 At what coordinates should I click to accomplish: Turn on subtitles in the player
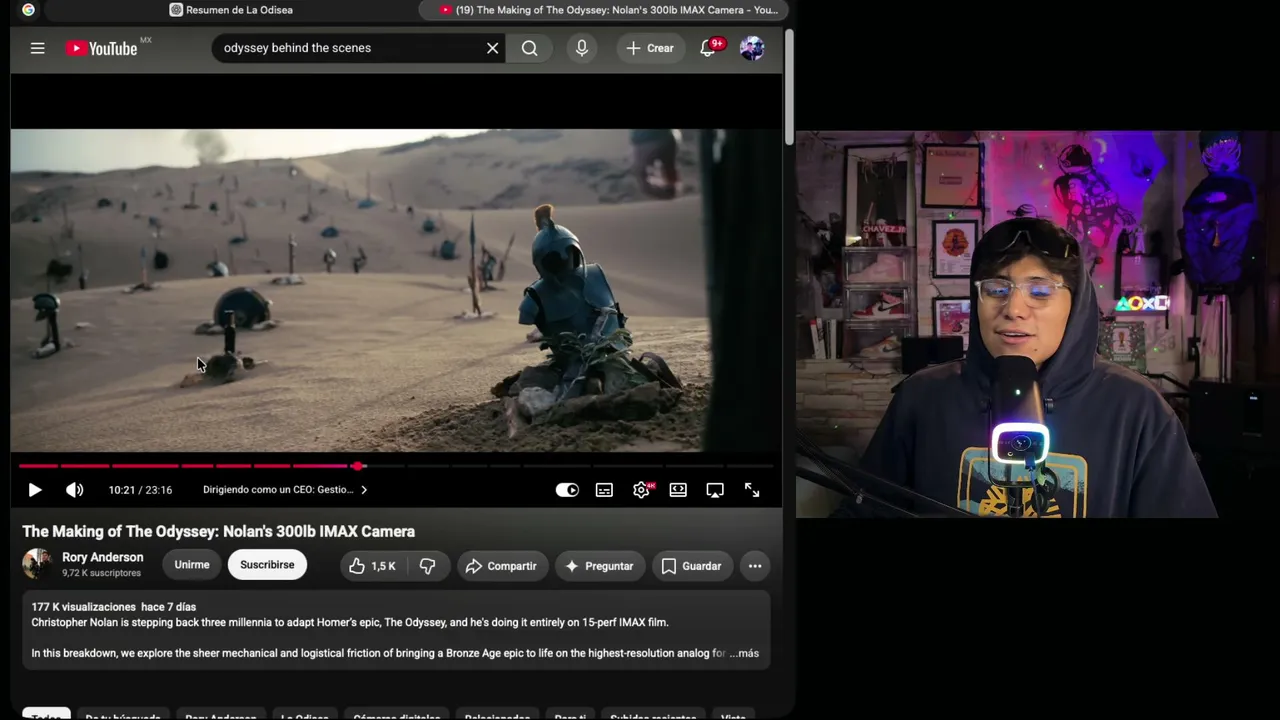pyautogui.click(x=604, y=490)
